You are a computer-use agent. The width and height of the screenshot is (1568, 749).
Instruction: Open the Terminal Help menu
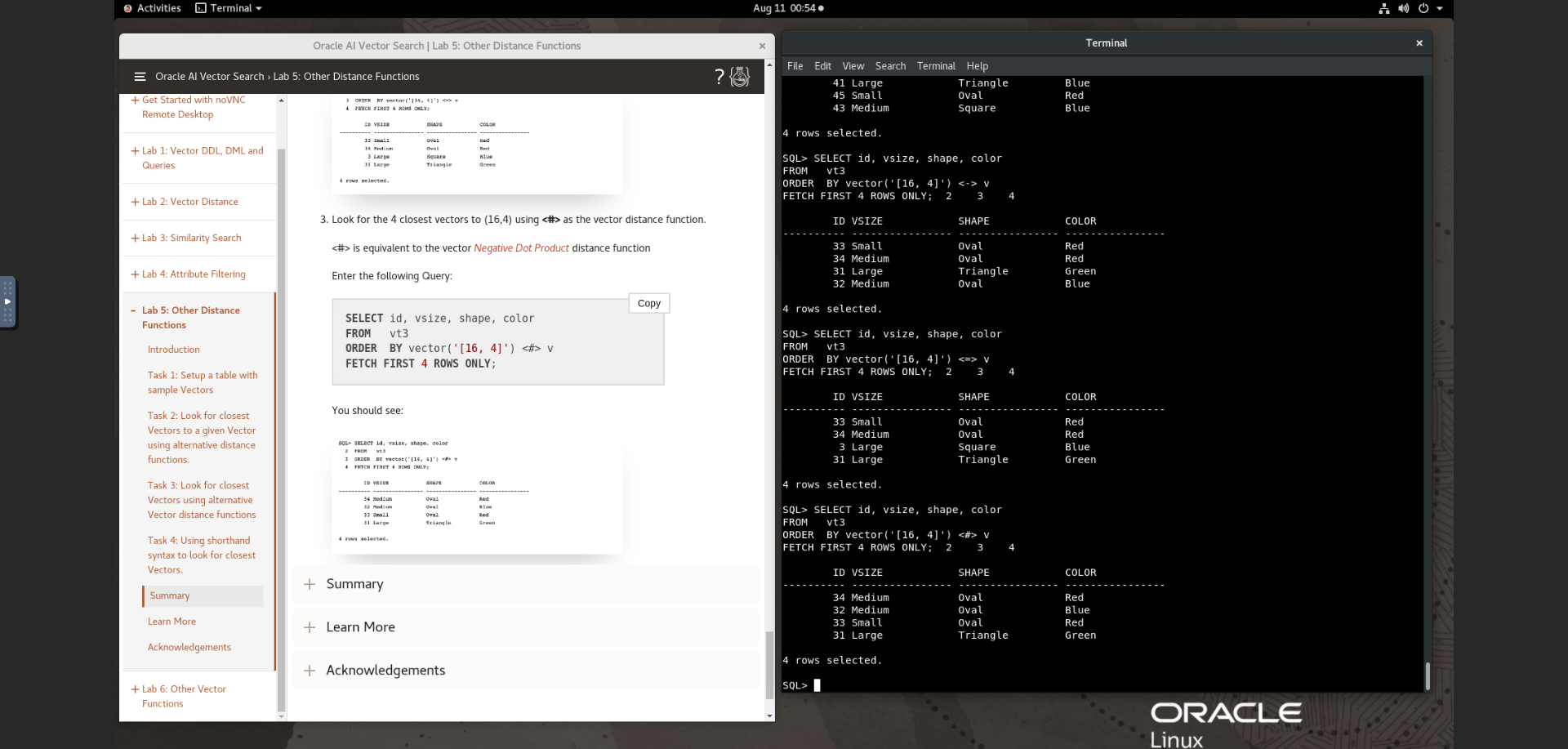(x=978, y=66)
